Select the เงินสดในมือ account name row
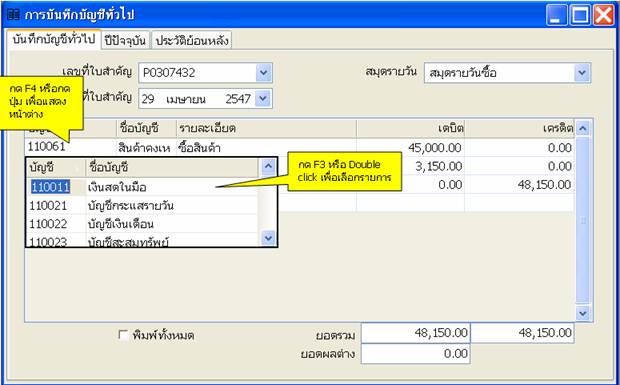The width and height of the screenshot is (620, 385). tap(172, 187)
